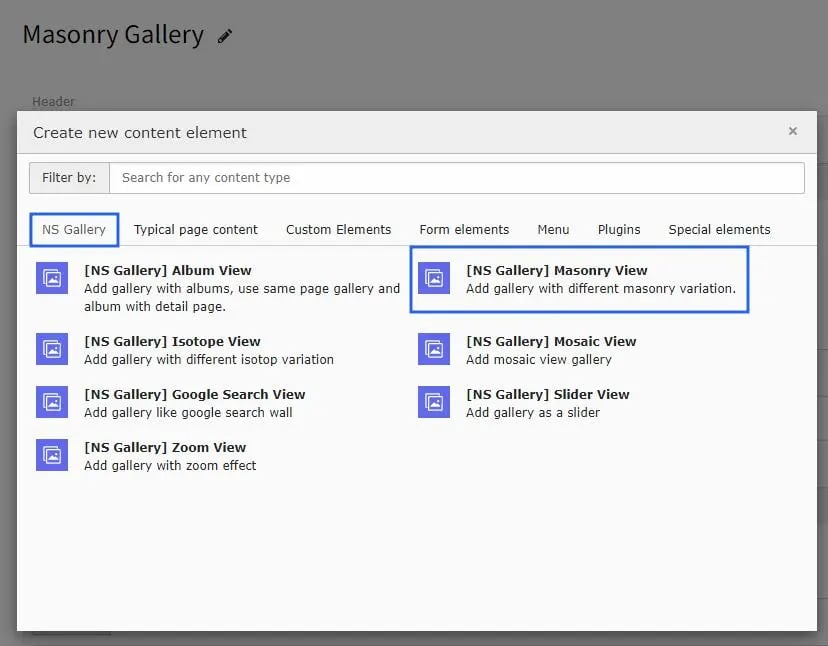This screenshot has height=646, width=828.
Task: Click 'Add gallery as a slider' description
Action: coord(533,413)
